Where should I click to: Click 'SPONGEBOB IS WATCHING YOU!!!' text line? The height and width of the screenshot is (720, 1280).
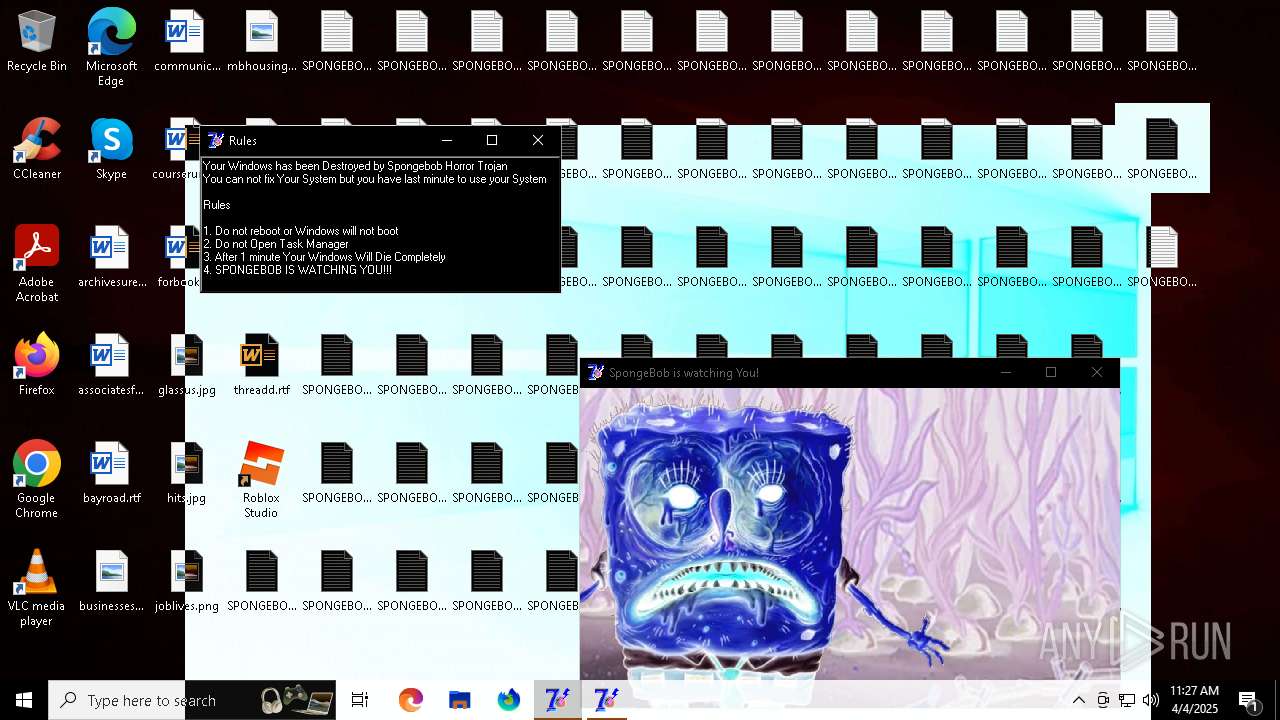pyautogui.click(x=297, y=270)
